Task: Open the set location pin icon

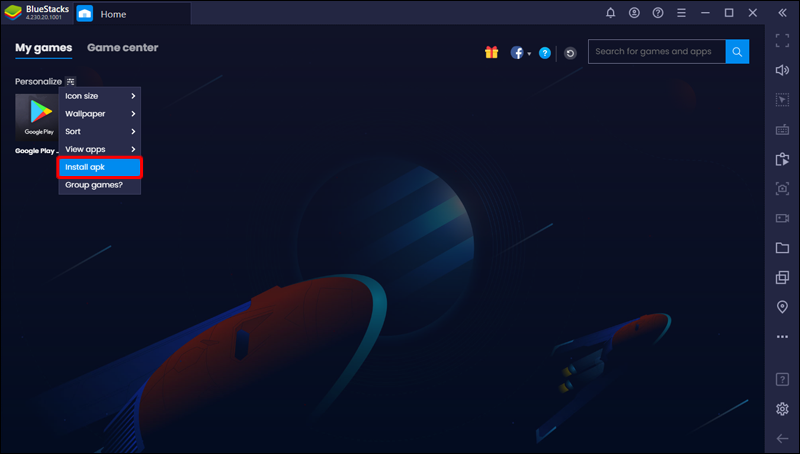Action: pyautogui.click(x=782, y=307)
